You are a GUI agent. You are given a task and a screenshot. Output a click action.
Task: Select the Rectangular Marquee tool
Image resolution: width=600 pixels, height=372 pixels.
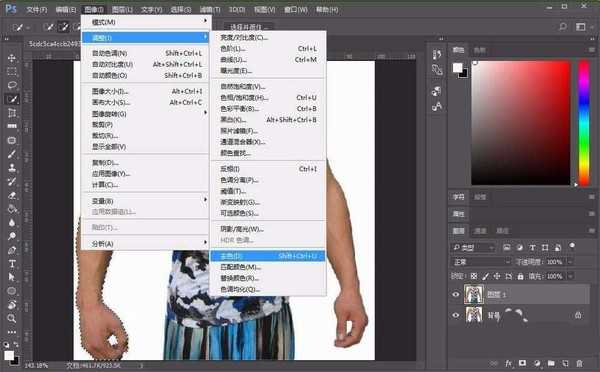12,72
